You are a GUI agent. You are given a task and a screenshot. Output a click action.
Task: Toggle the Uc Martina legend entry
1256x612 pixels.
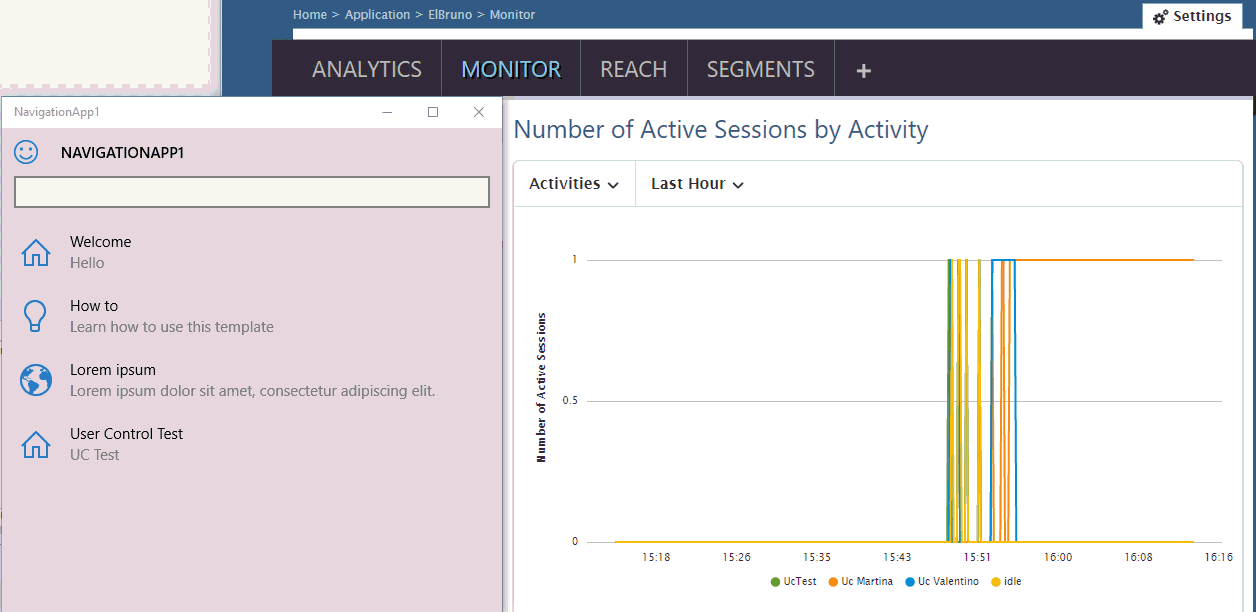[860, 582]
